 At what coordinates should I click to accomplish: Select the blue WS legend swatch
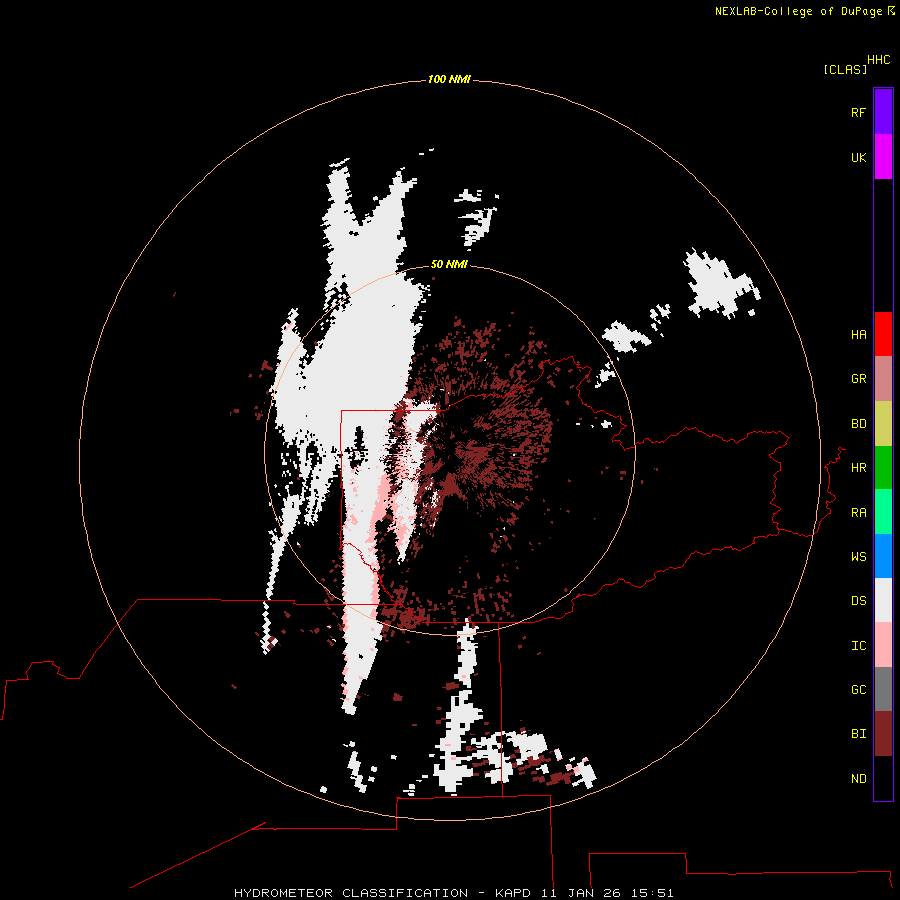point(883,556)
